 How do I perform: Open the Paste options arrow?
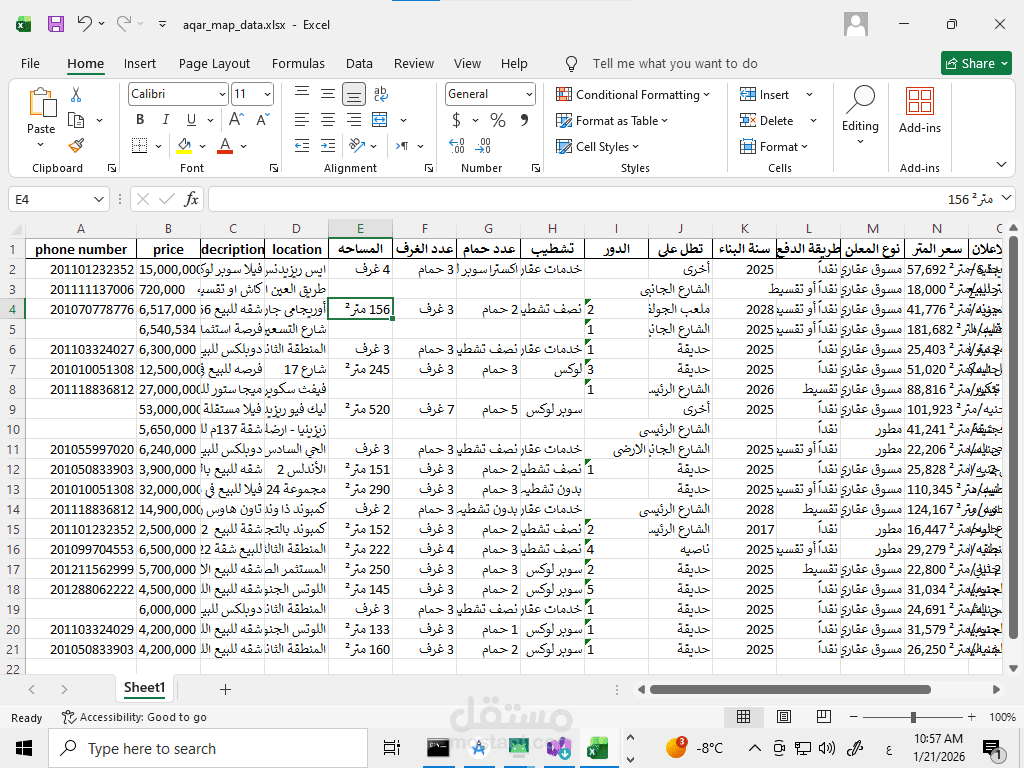(40, 145)
